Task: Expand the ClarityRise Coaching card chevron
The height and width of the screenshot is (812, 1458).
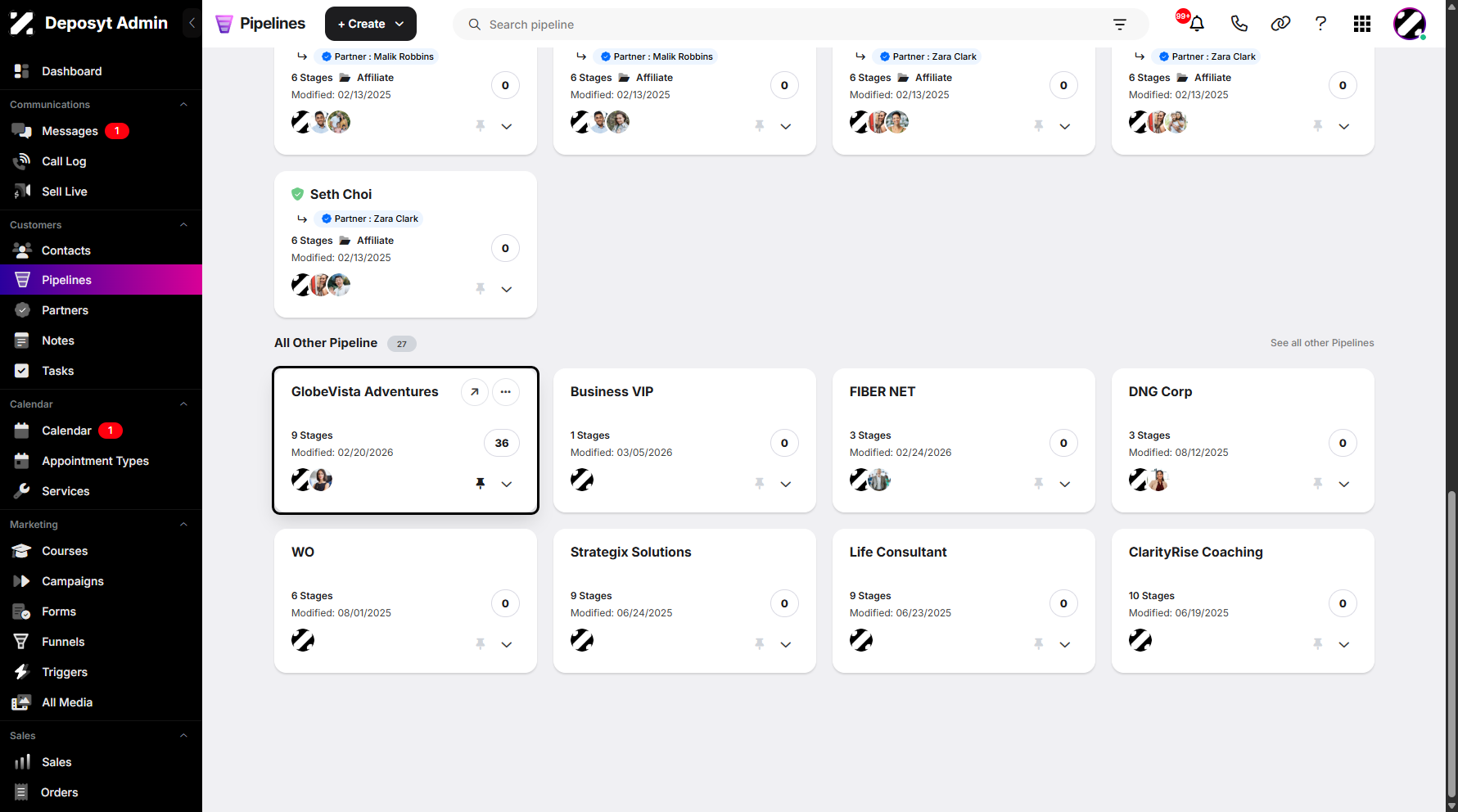Action: (1344, 644)
